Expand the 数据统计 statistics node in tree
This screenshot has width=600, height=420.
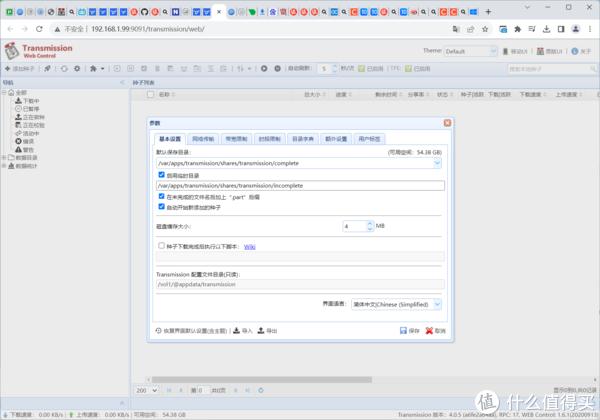click(x=4, y=166)
